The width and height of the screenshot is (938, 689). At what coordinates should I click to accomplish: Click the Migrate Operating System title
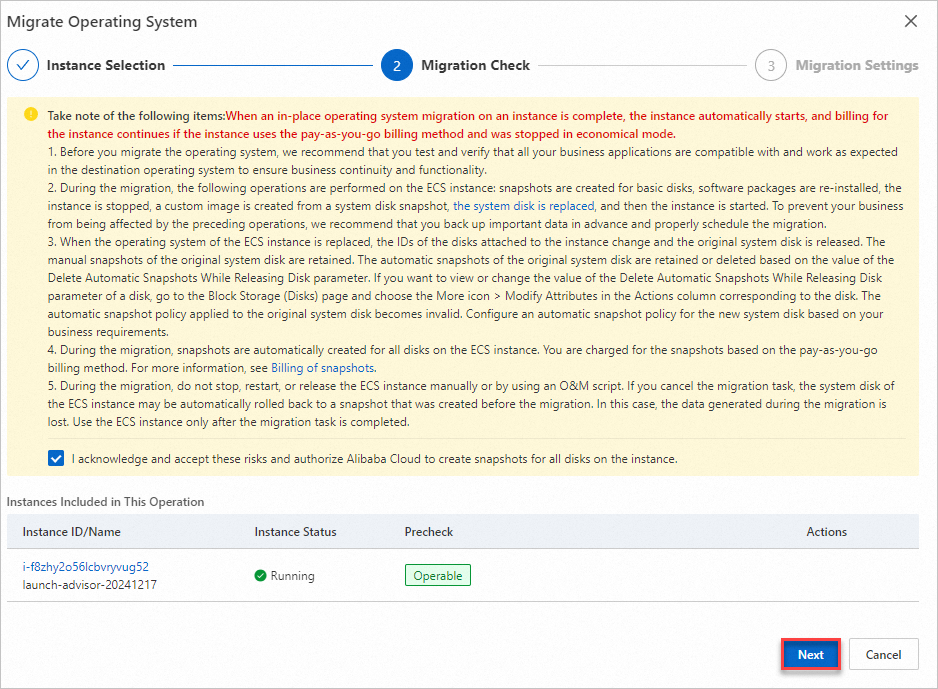[102, 22]
